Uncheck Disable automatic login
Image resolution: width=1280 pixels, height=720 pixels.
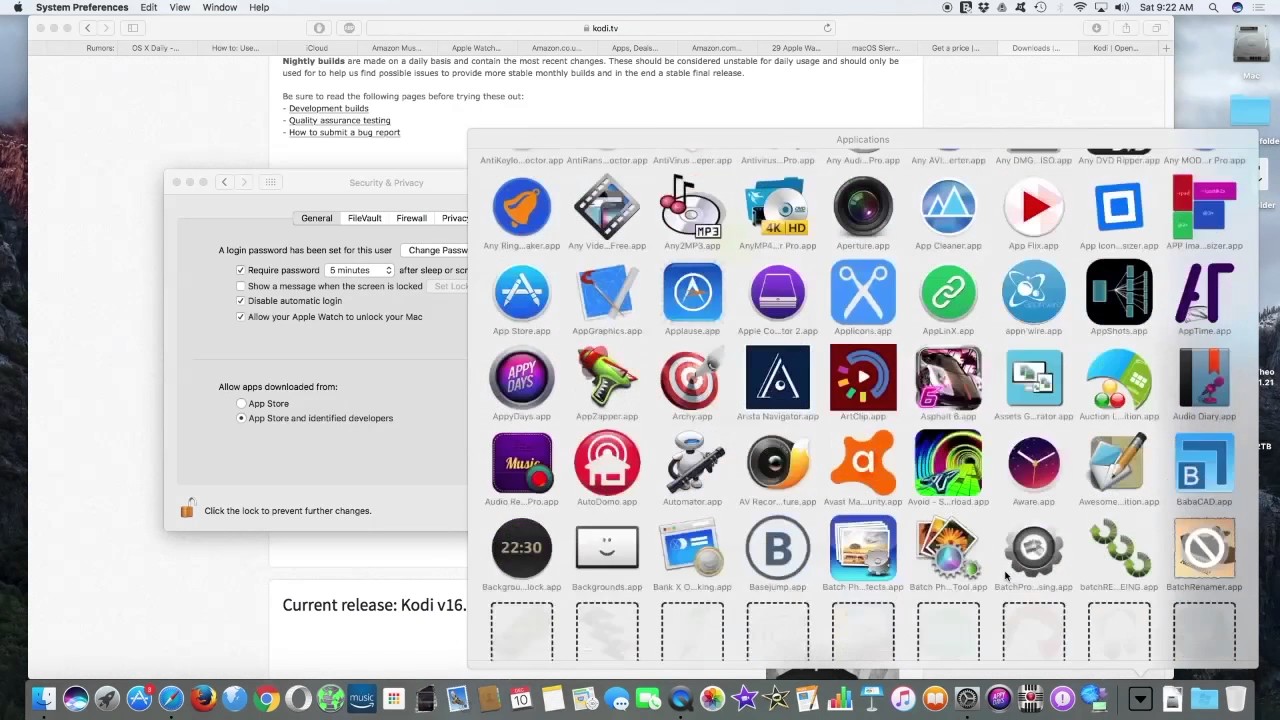pyautogui.click(x=240, y=301)
